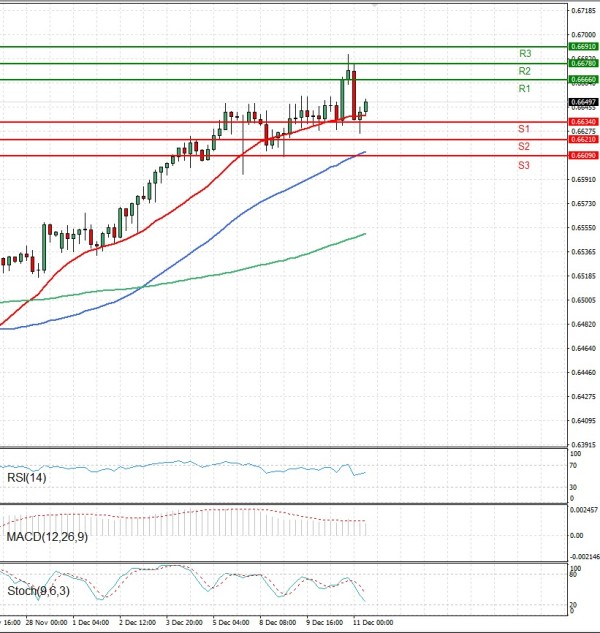Viewport: 600px width, 633px height.
Task: Select the S3 support level label
Action: [523, 164]
